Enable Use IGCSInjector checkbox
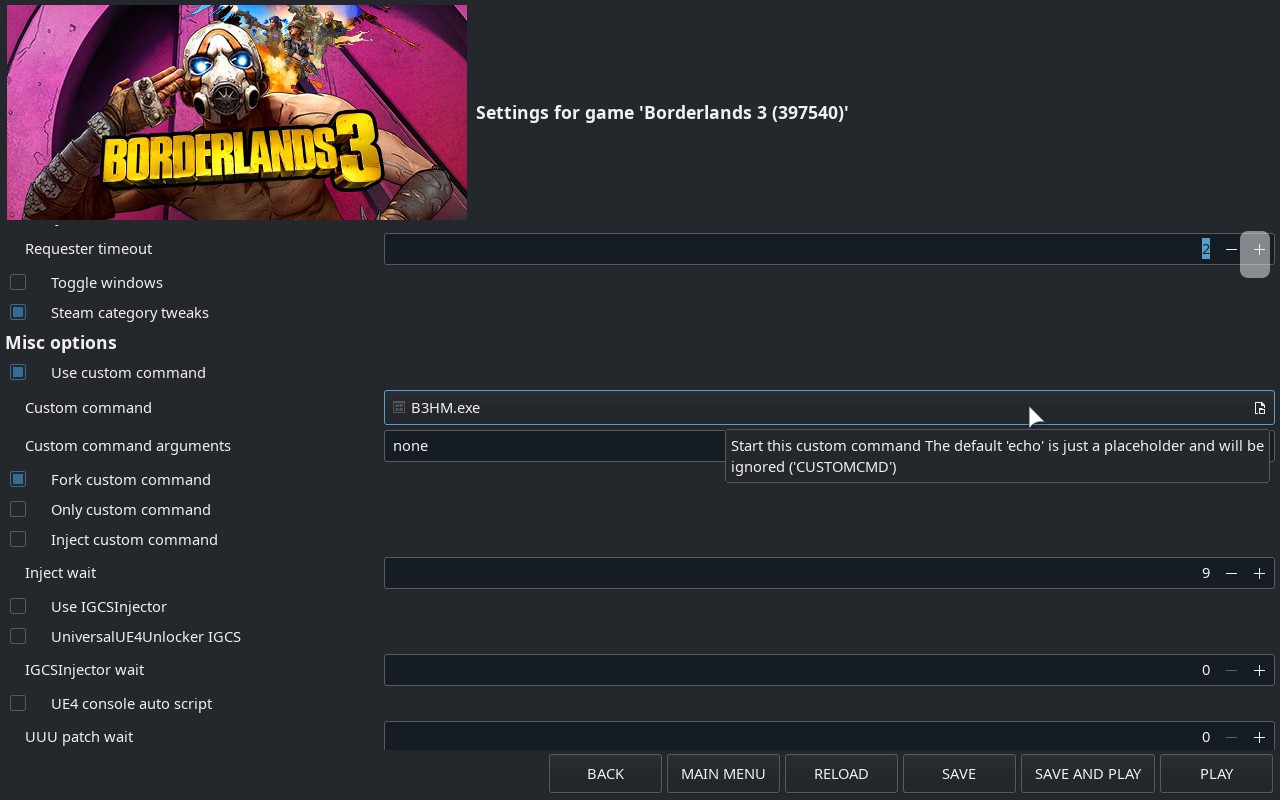The image size is (1280, 800). pos(18,606)
